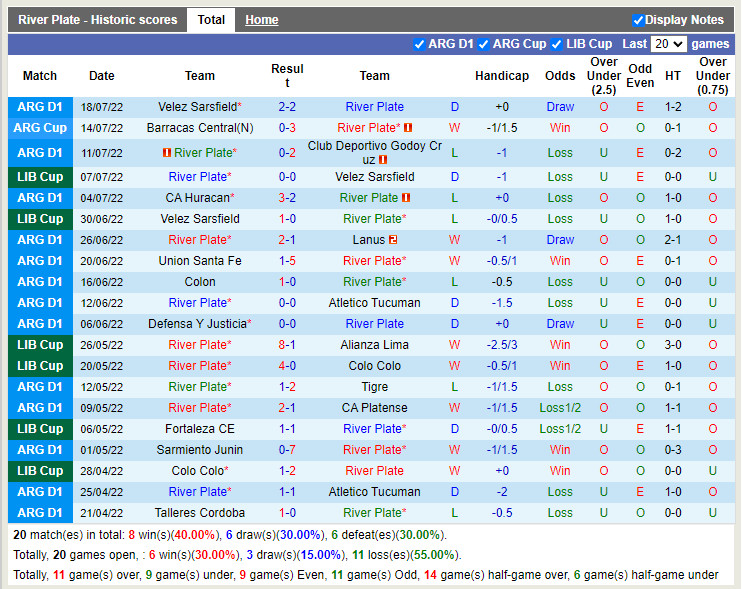Select the Total tab
Screen dimensions: 742x589
click(211, 20)
